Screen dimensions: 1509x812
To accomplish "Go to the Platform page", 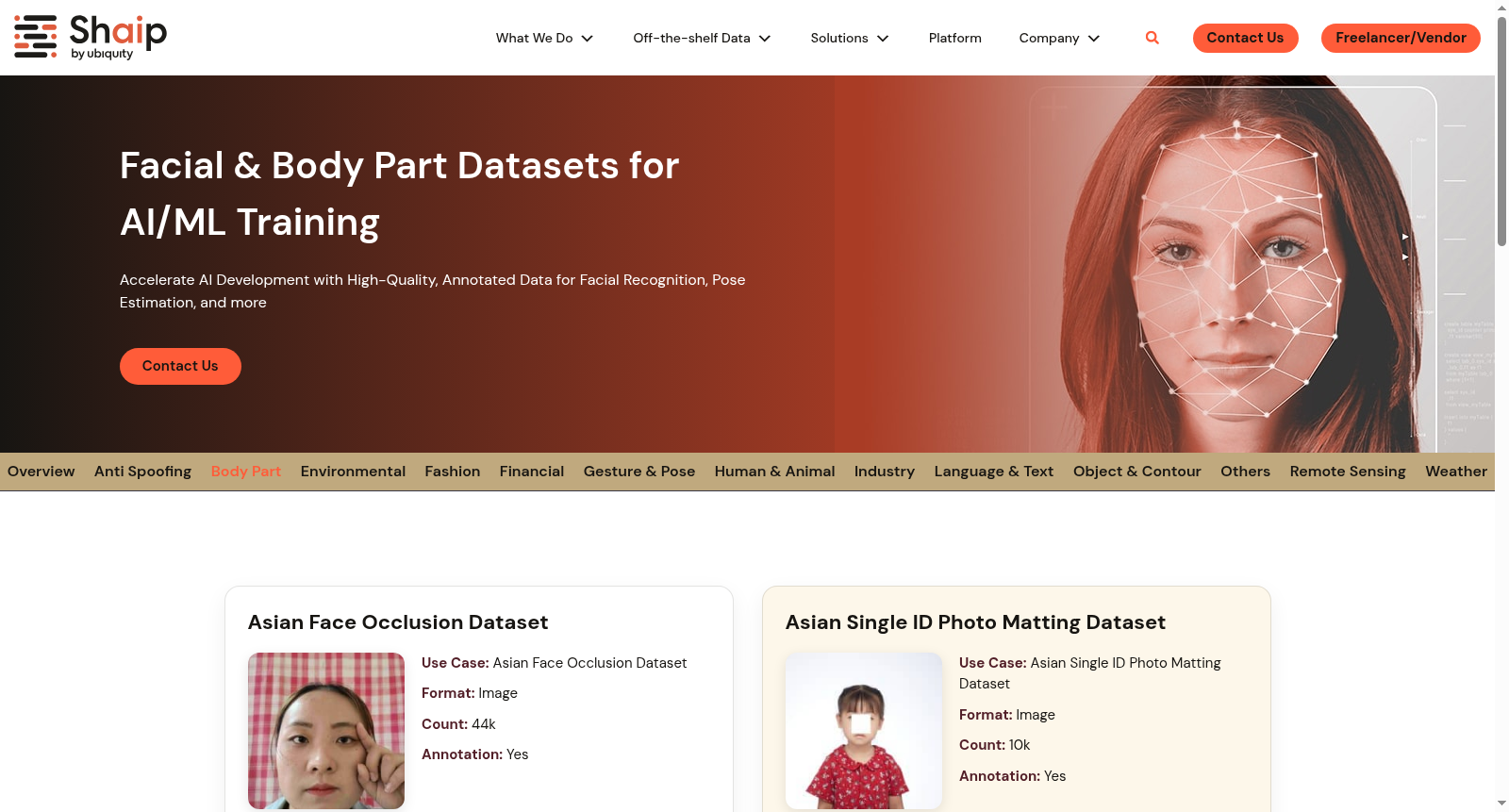I will [x=954, y=38].
